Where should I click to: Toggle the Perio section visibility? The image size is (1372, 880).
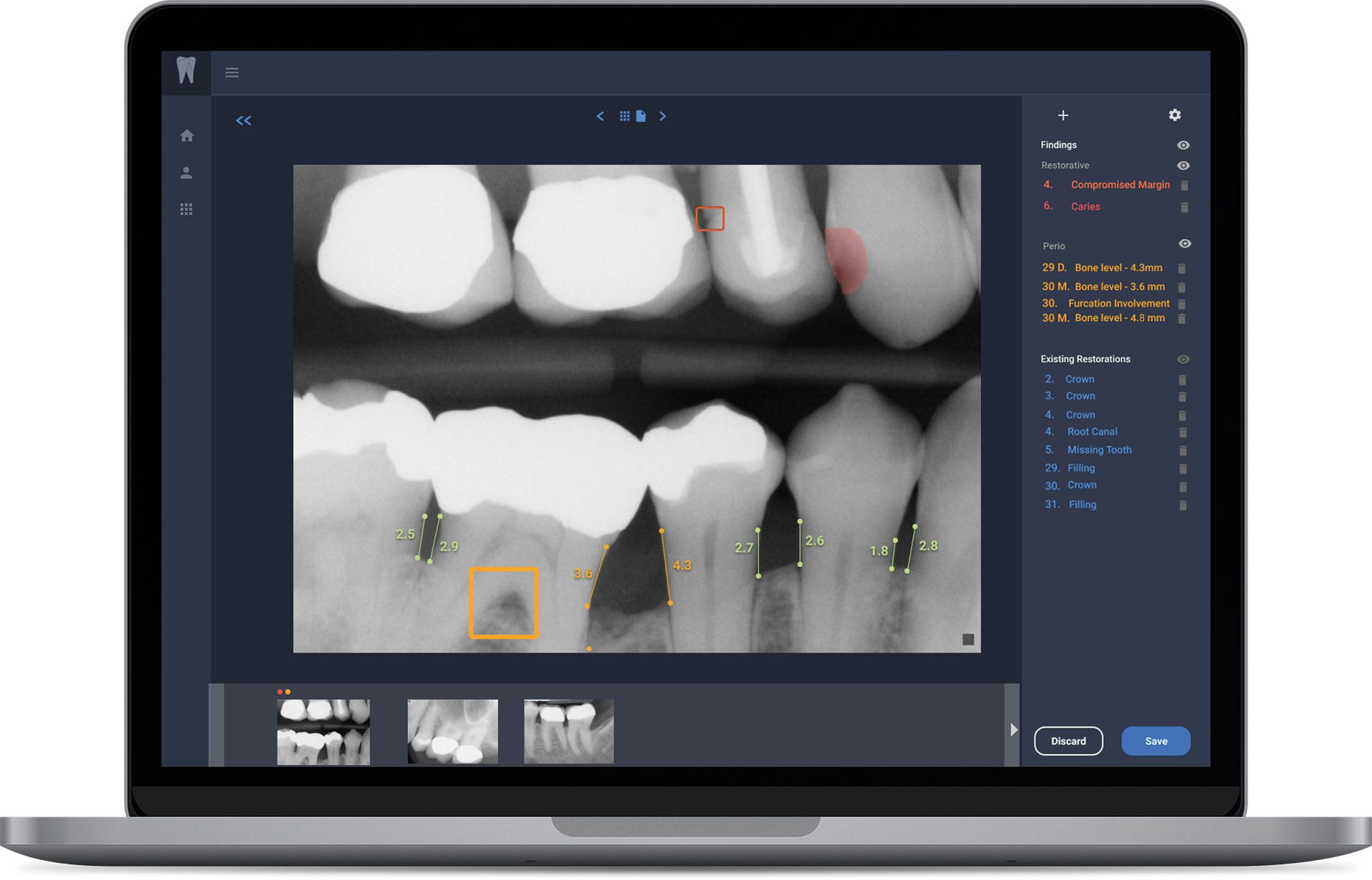tap(1185, 244)
